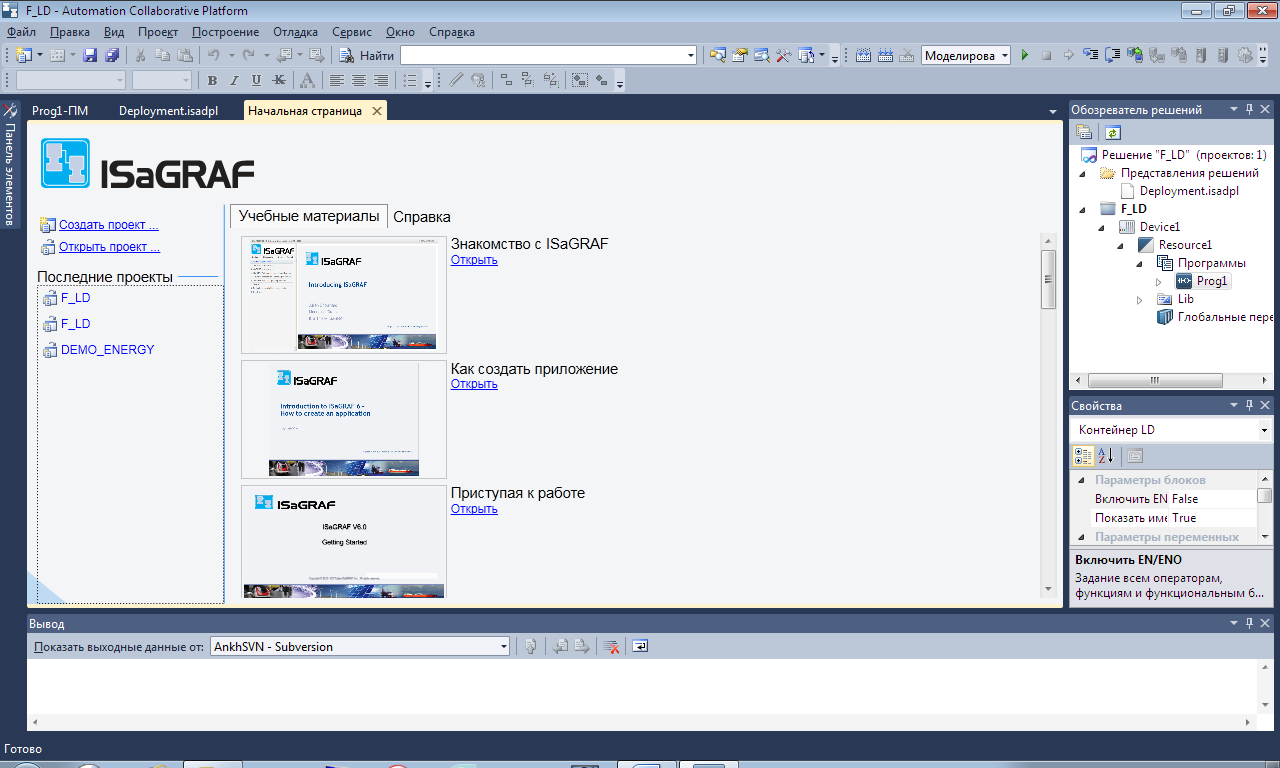Screen dimensions: 1280x768
Task: Open the Найти search combo box dropdown
Action: coord(689,55)
